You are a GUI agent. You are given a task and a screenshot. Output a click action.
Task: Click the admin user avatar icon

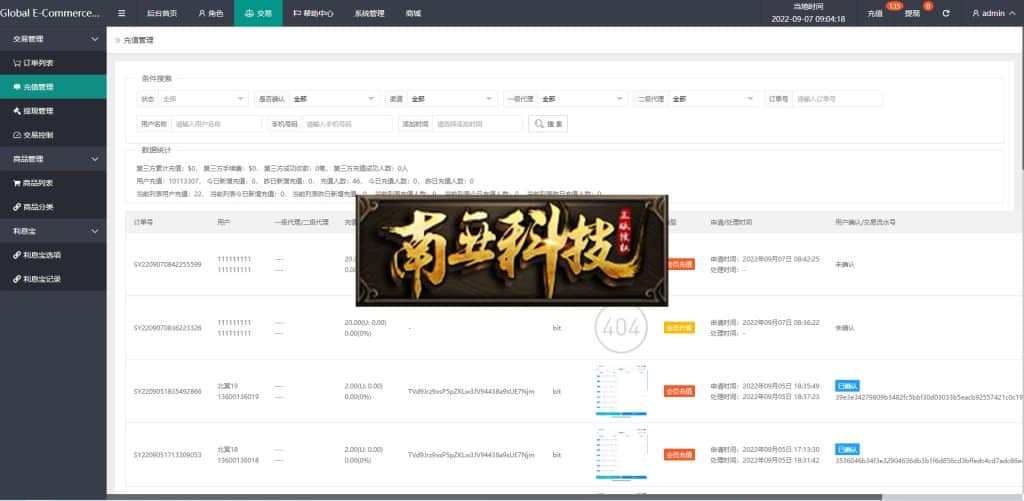tap(976, 13)
